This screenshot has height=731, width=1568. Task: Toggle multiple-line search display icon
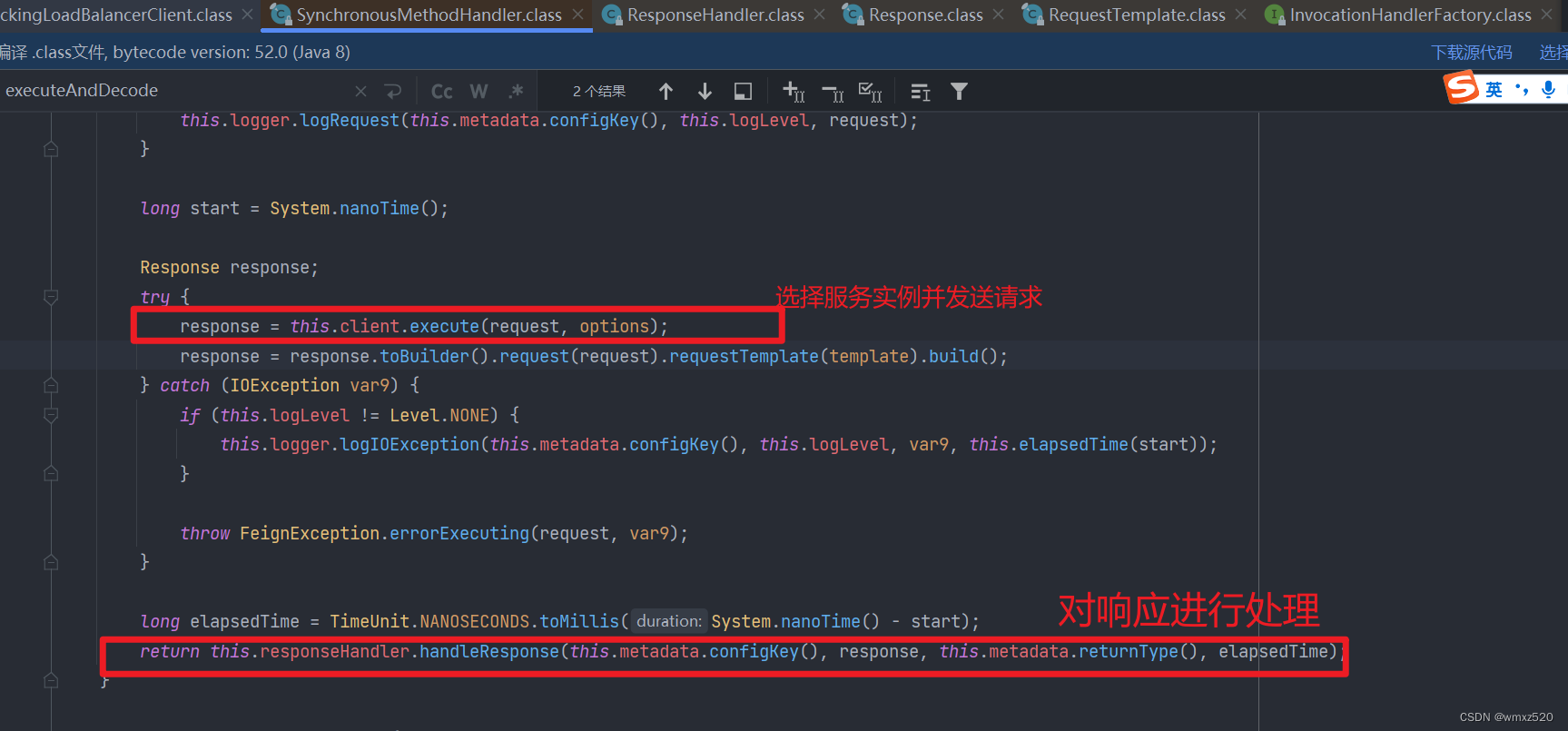click(921, 92)
